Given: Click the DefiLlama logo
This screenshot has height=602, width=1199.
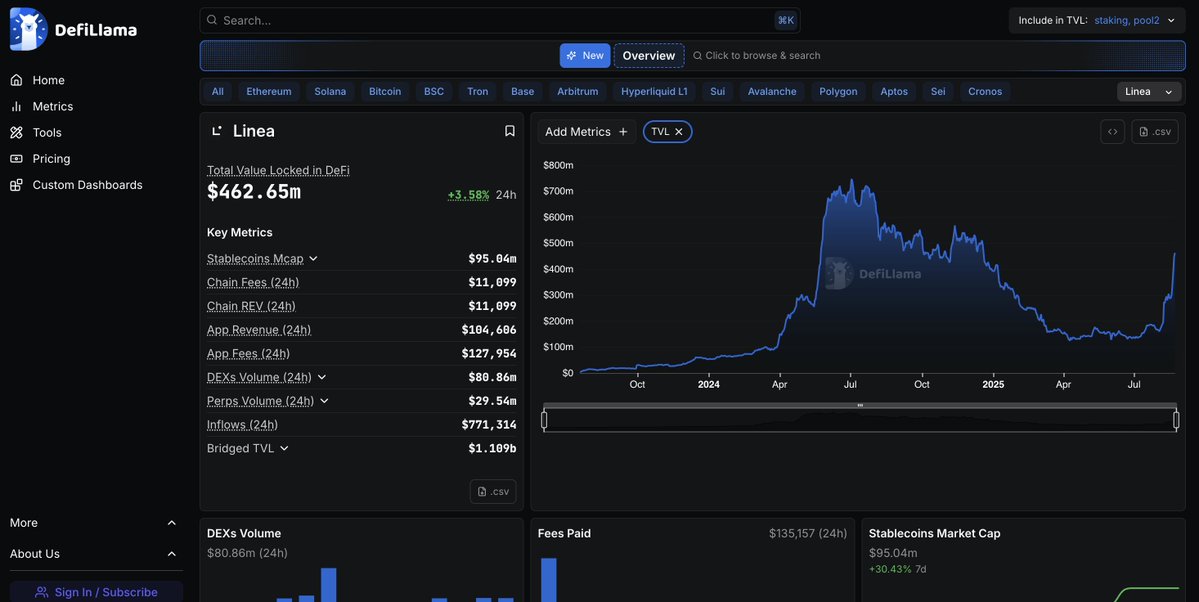Looking at the screenshot, I should [x=73, y=30].
